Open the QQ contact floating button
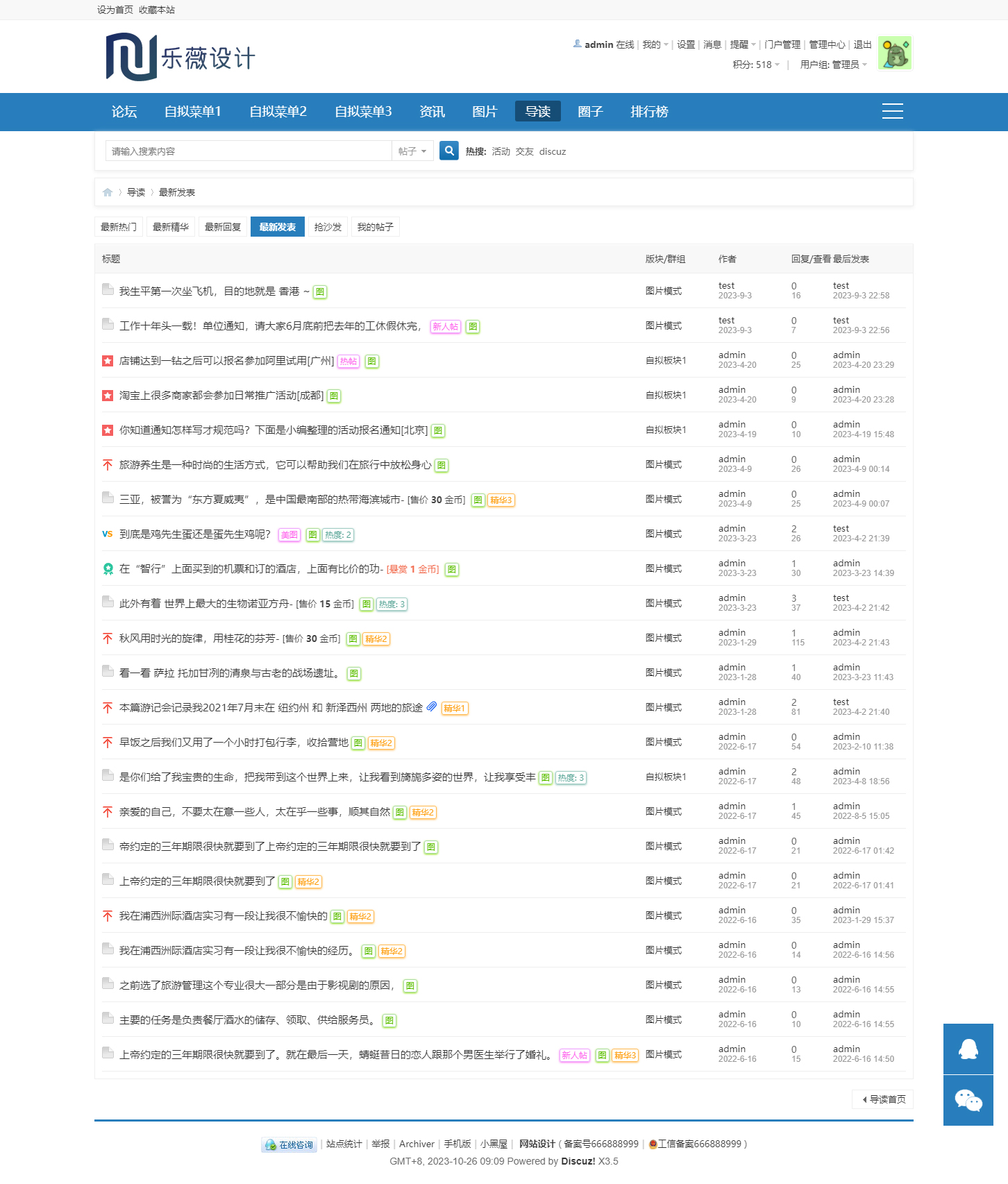This screenshot has height=1184, width=1008. point(968,1049)
